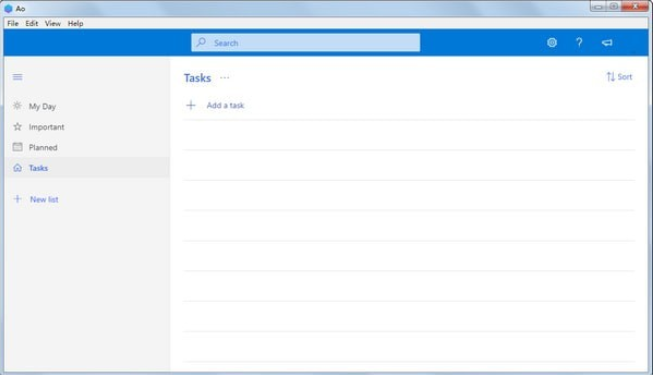Open the Edit menu
Viewport: 653px width, 375px height.
32,23
